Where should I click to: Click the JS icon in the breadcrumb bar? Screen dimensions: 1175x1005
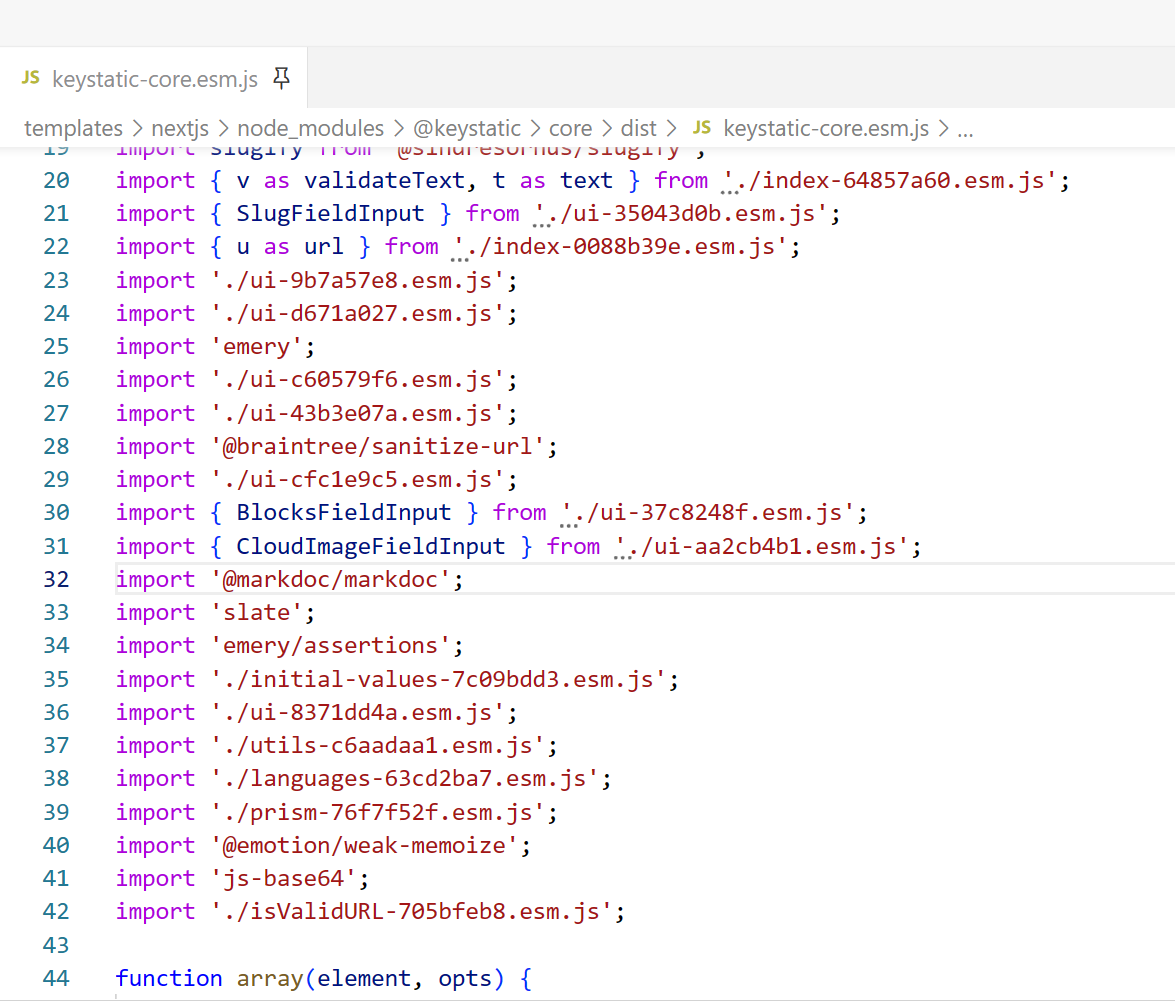click(701, 128)
